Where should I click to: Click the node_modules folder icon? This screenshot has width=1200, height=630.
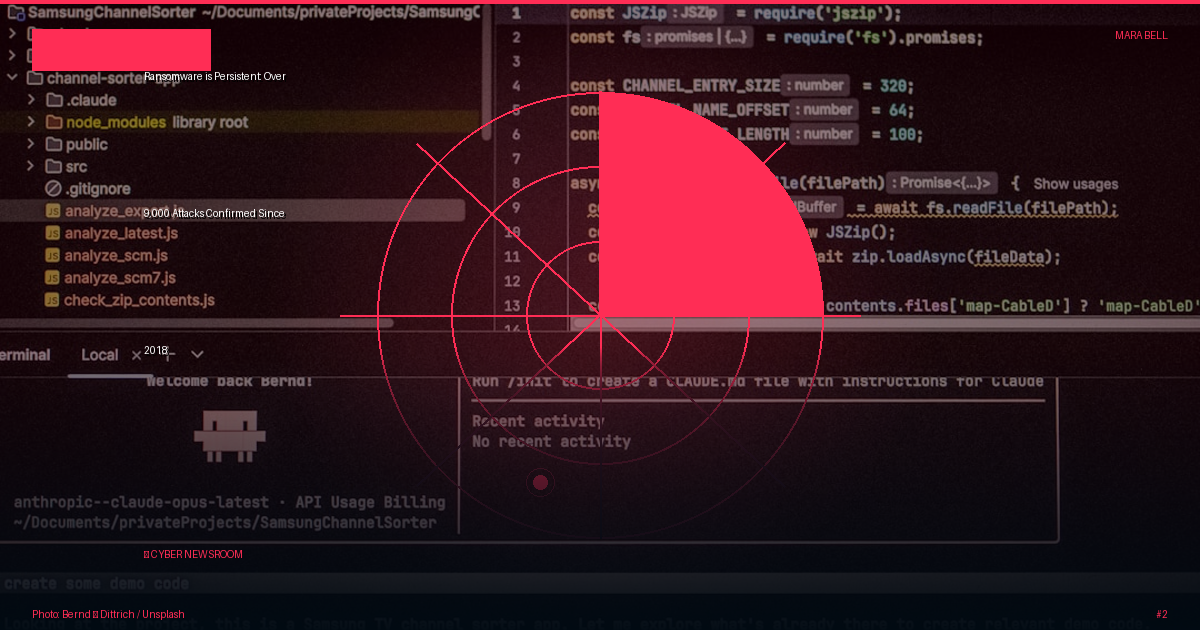pyautogui.click(x=55, y=122)
